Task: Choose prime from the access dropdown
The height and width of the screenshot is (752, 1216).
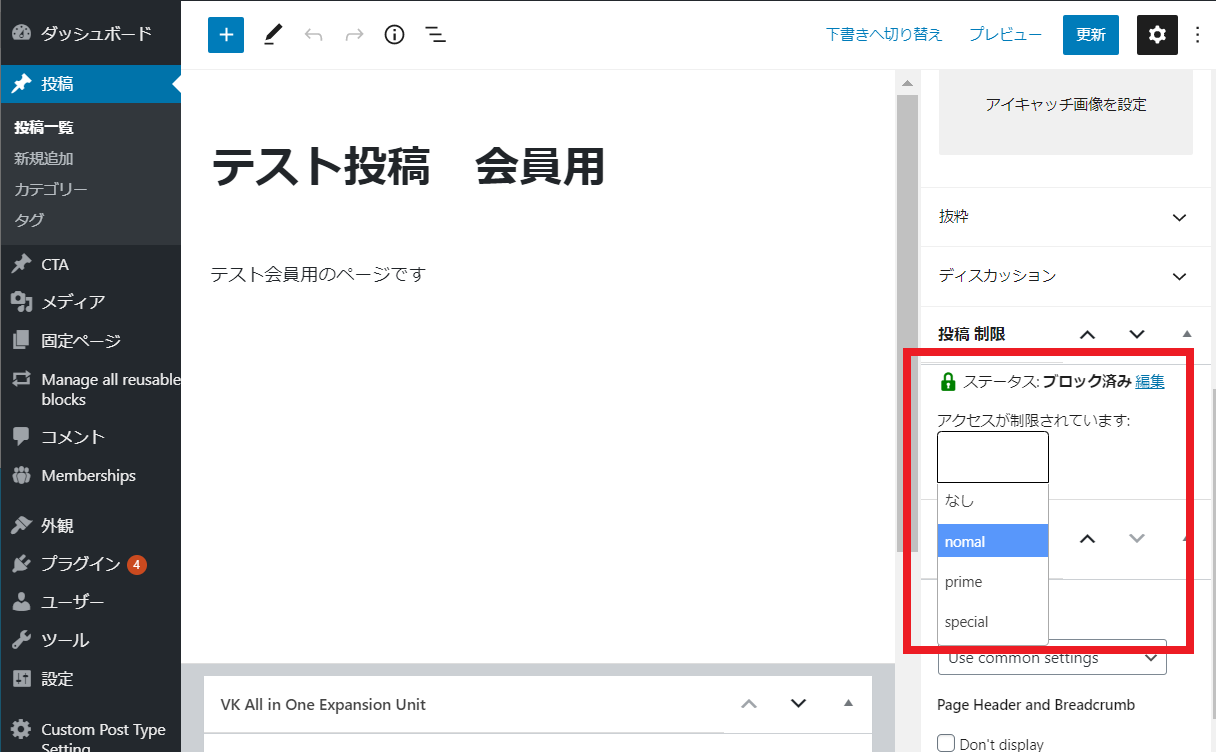Action: (x=993, y=582)
